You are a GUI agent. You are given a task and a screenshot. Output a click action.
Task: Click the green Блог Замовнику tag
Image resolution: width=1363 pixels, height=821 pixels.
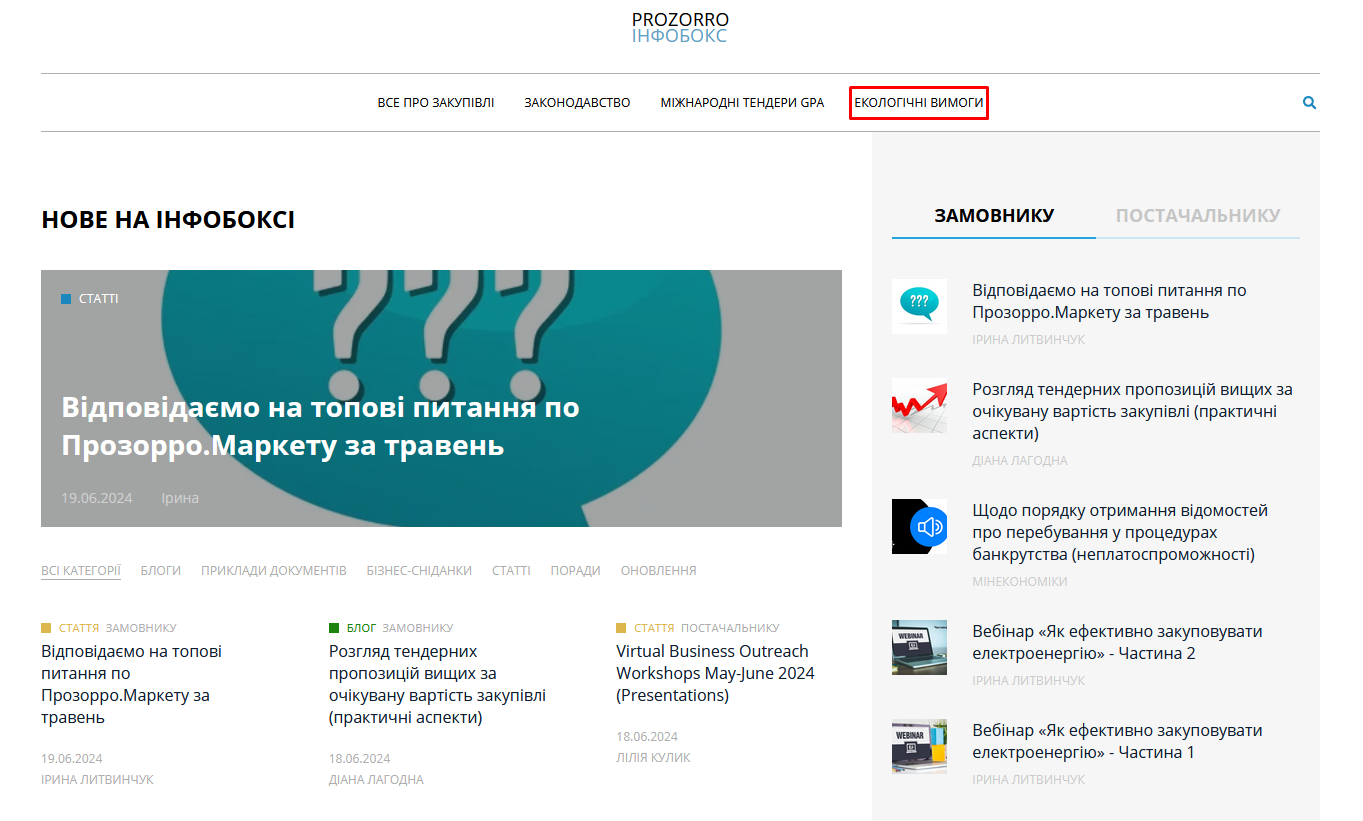click(x=391, y=628)
